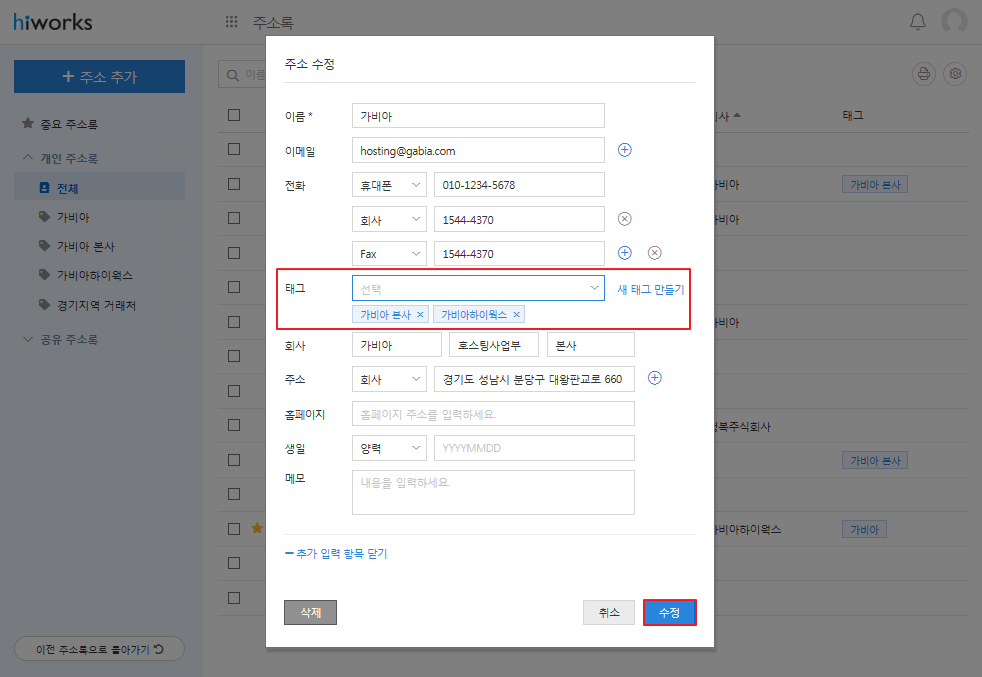Open the 휴대폰 phone type dropdown
This screenshot has height=677, width=982.
tap(389, 185)
